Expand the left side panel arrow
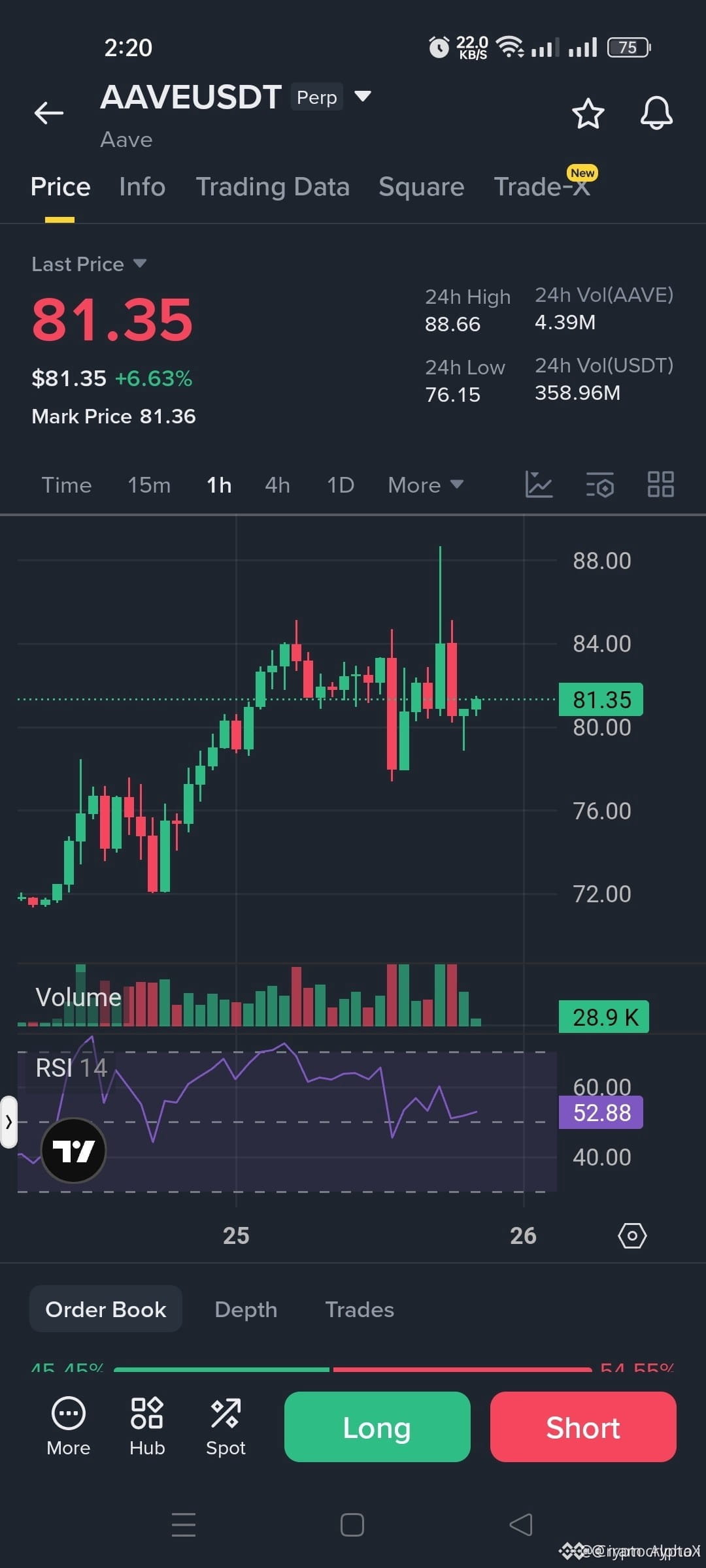 pos(8,1122)
